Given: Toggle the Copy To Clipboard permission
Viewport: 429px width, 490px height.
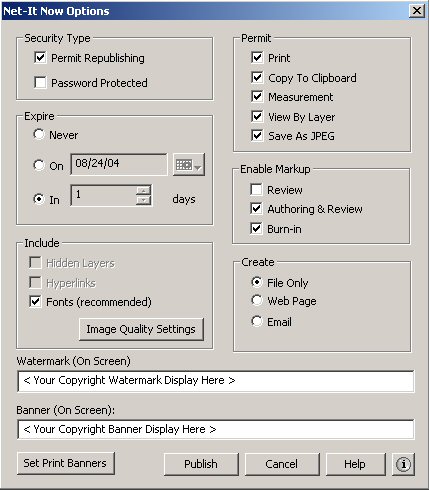Looking at the screenshot, I should (x=257, y=77).
